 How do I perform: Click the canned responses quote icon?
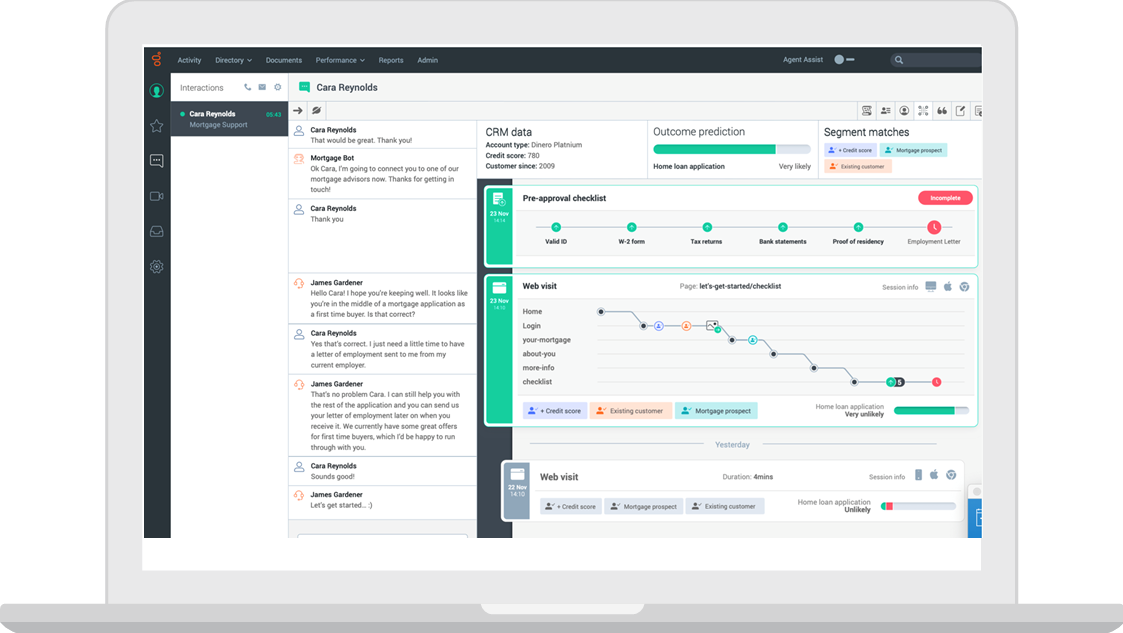click(x=941, y=111)
